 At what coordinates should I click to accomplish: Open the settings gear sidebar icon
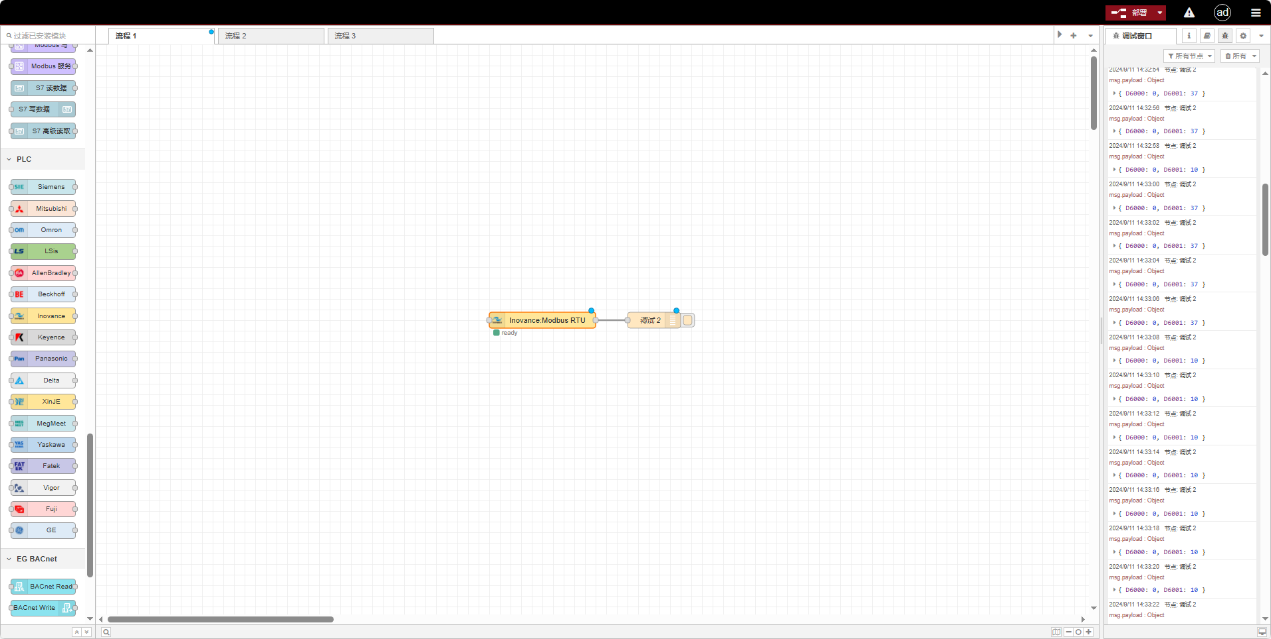pos(1243,36)
